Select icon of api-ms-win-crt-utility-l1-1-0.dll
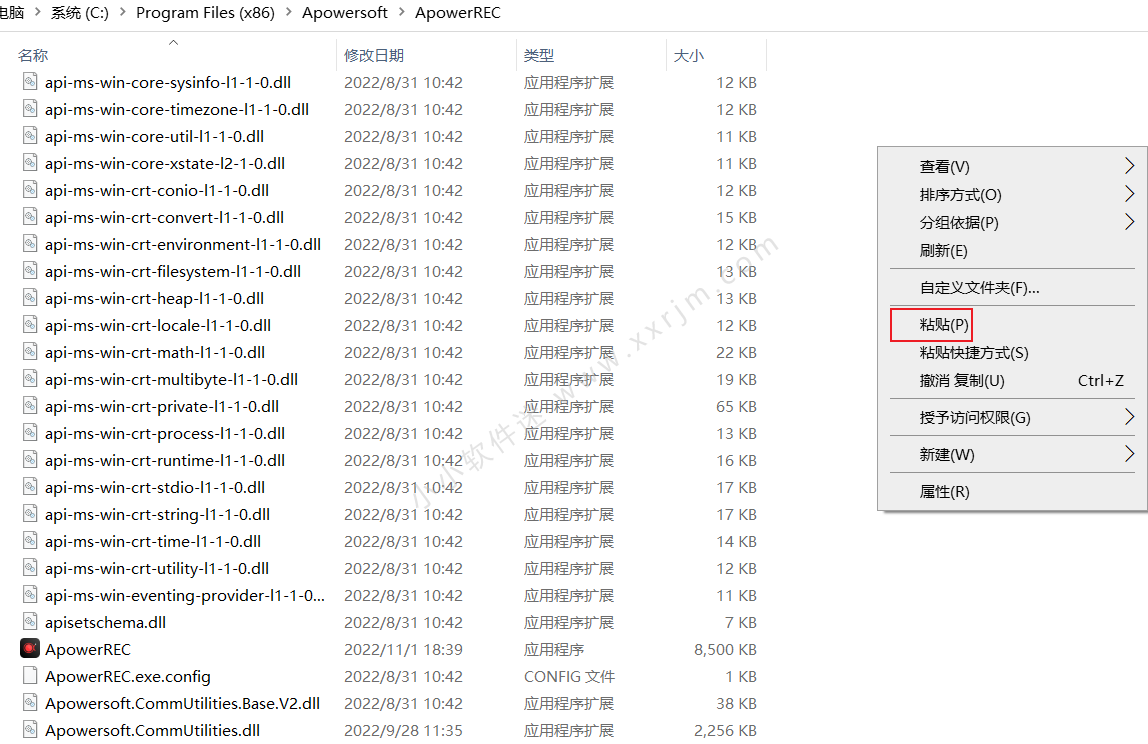This screenshot has height=744, width=1148. [30, 568]
